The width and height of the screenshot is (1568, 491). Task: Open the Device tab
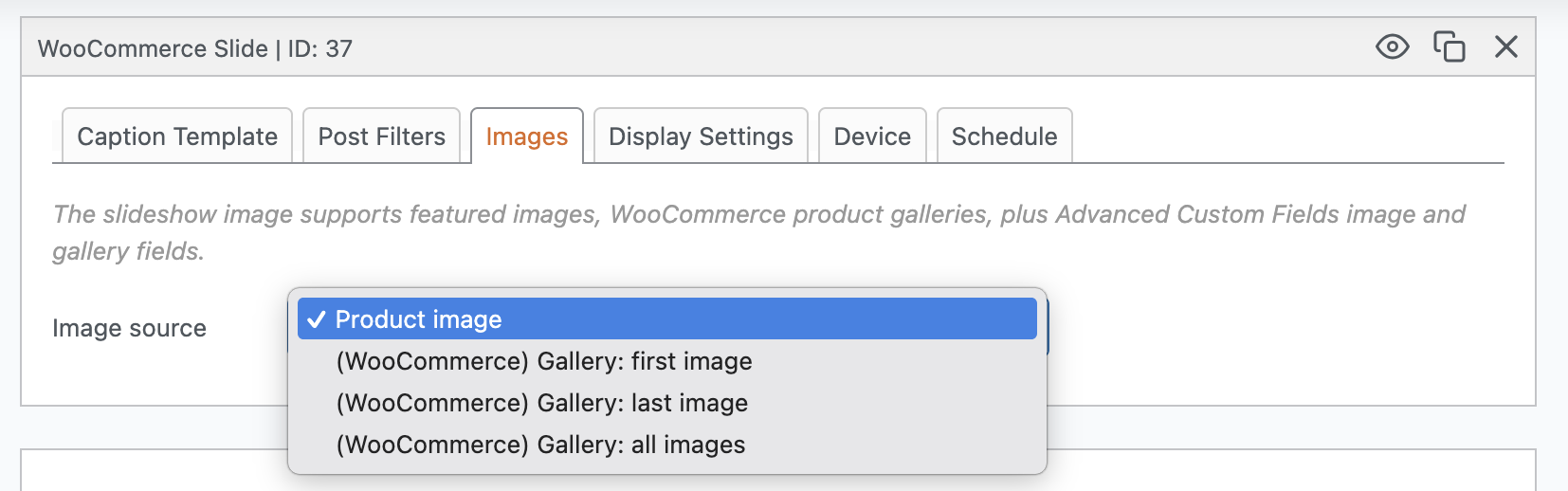tap(872, 136)
